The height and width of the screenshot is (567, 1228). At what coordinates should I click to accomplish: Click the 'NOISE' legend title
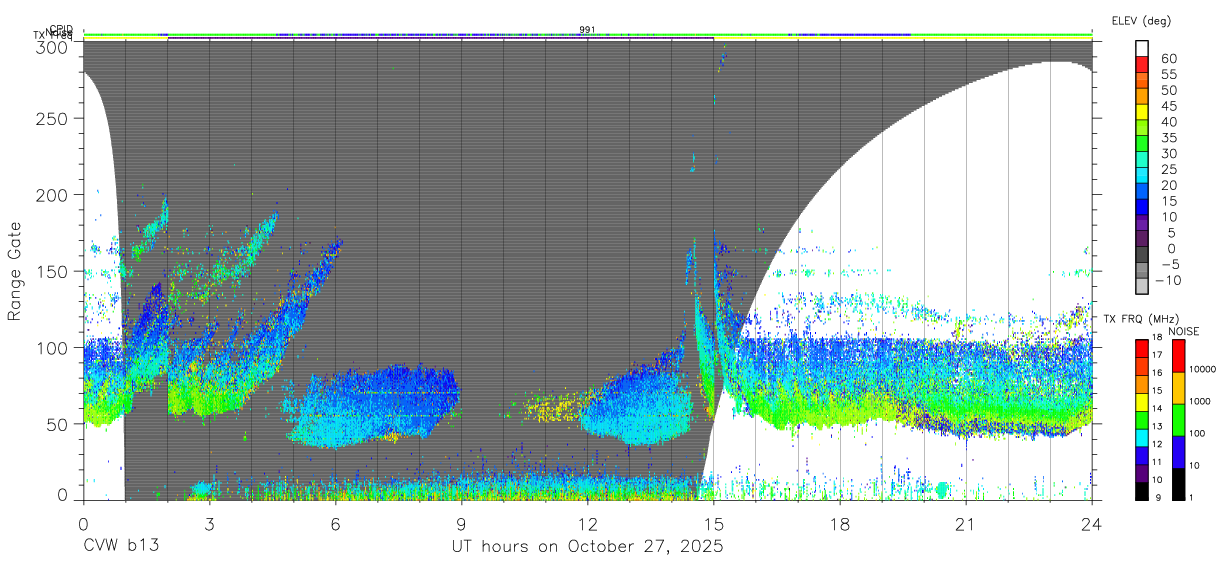click(x=1184, y=331)
